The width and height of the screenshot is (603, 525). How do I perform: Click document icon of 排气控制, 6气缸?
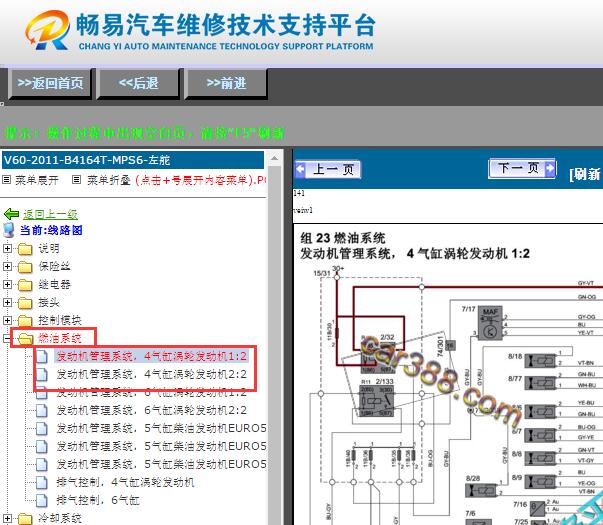click(x=42, y=500)
